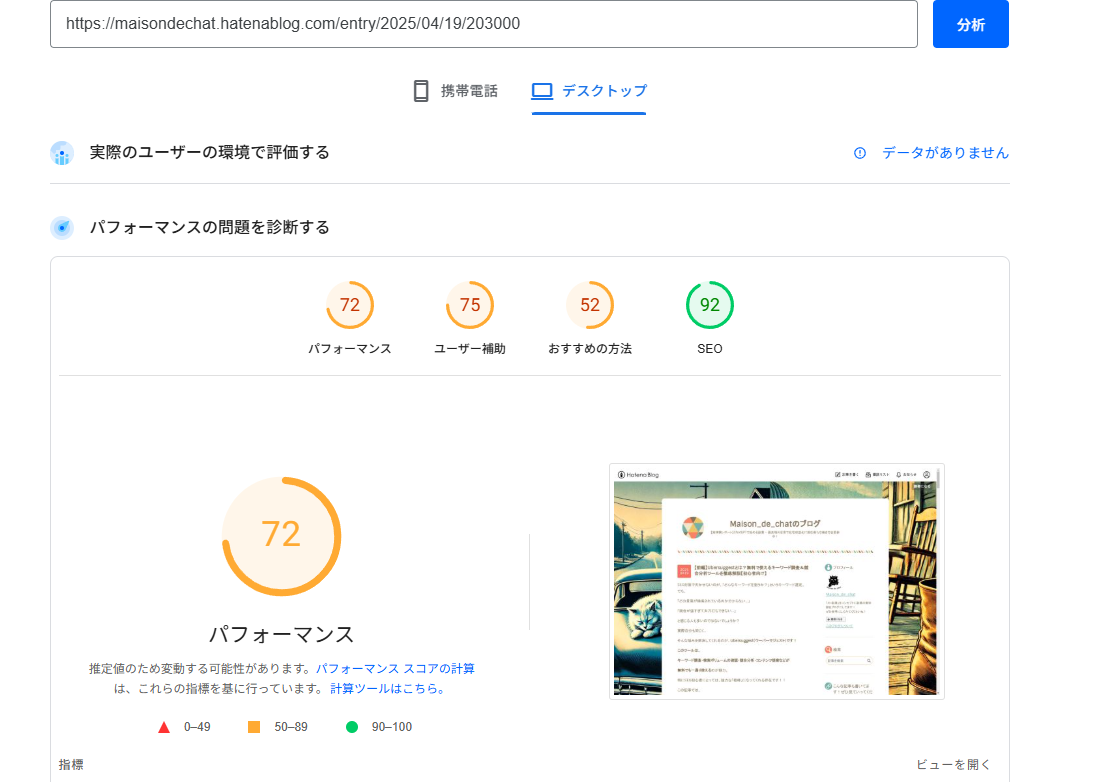1118x782 pixels.
Task: Click the mobile phone icon
Action: 421,91
